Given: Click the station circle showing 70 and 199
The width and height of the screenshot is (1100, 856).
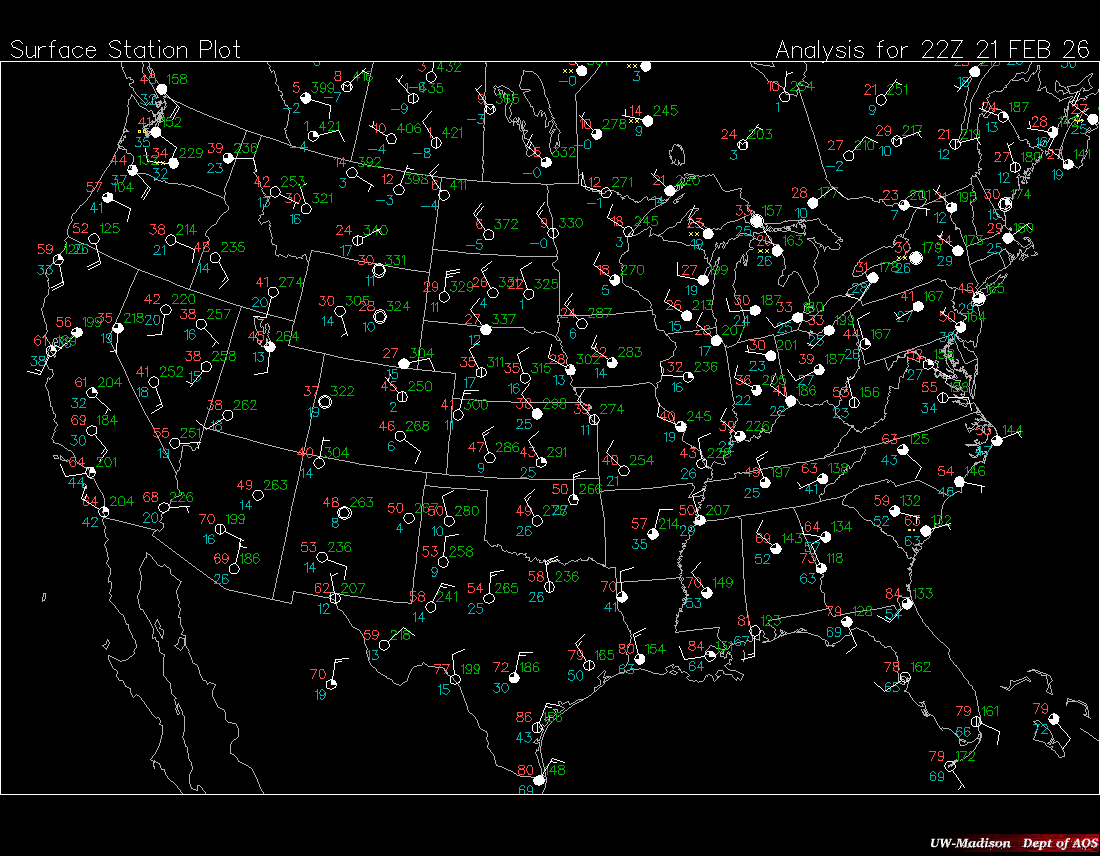Looking at the screenshot, I should [220, 528].
